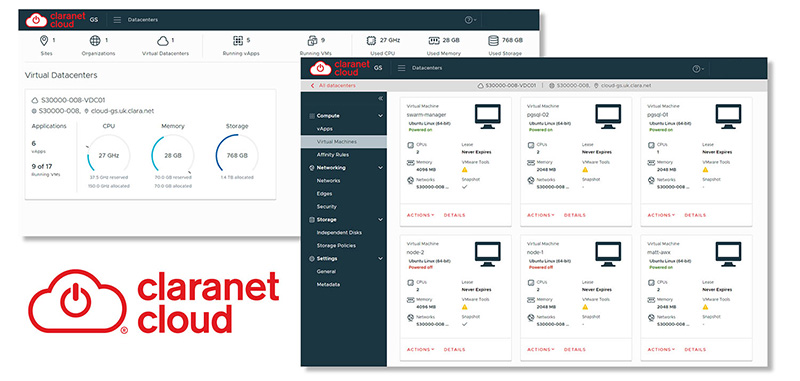View Details of node-2 VM

pyautogui.click(x=455, y=350)
